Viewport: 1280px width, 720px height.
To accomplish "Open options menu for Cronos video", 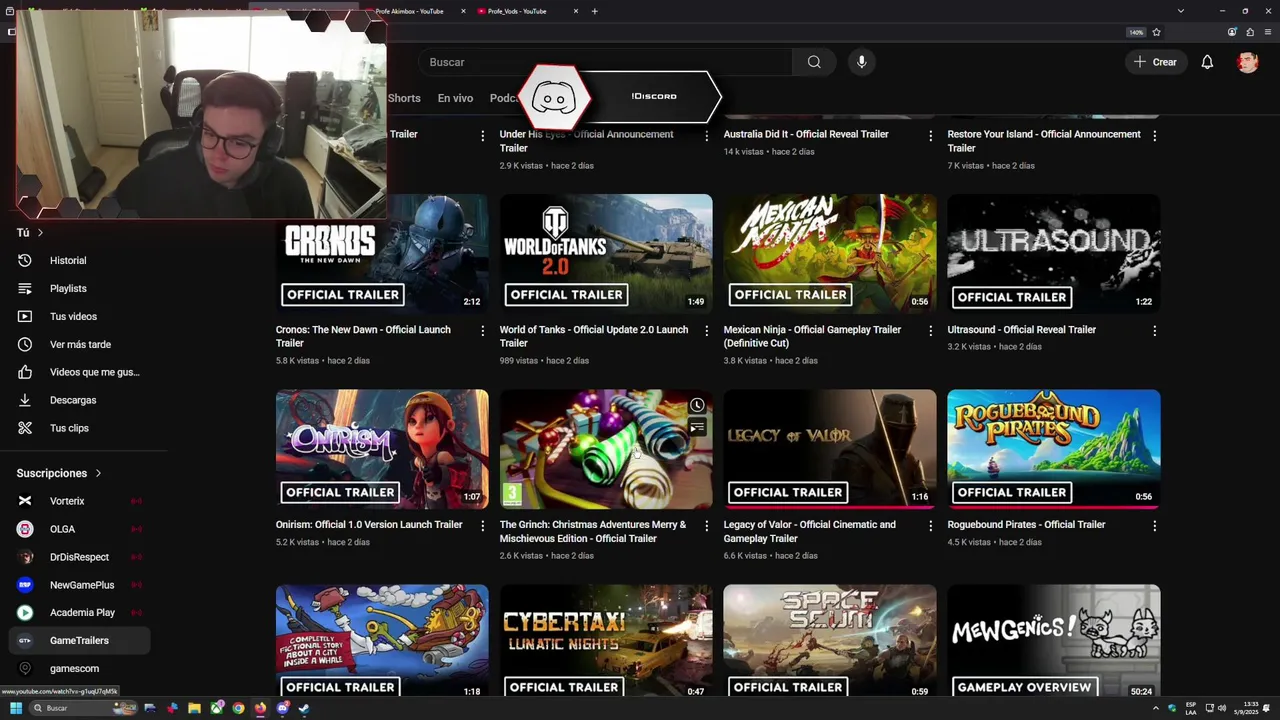I will click(x=483, y=330).
